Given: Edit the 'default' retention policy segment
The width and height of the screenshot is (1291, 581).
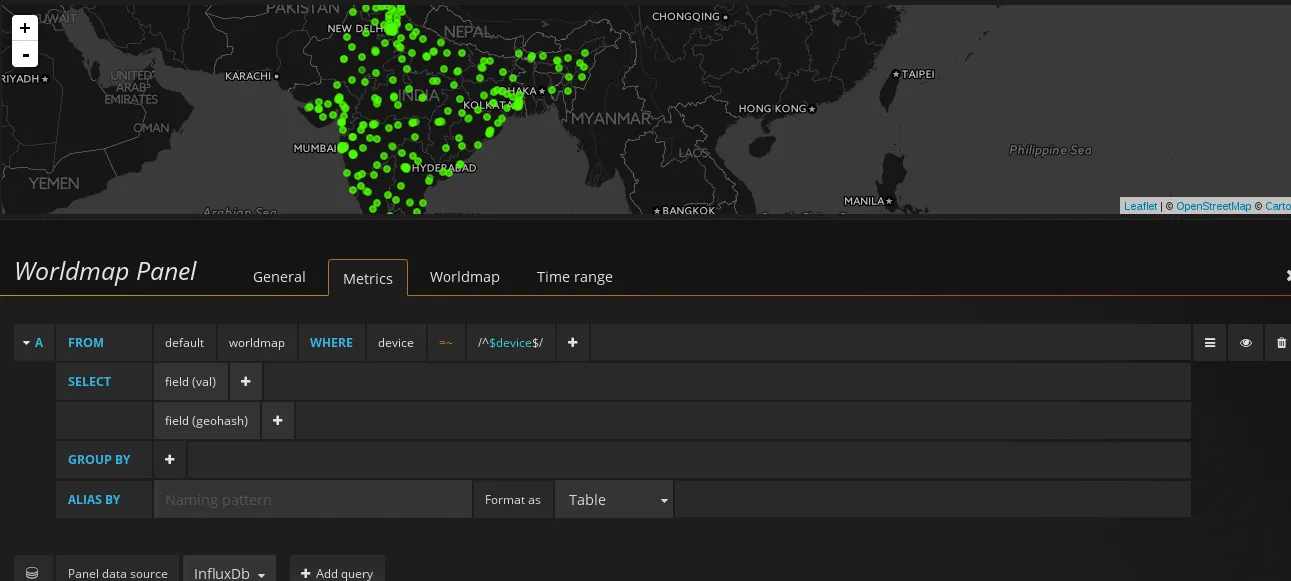Looking at the screenshot, I should coord(184,342).
